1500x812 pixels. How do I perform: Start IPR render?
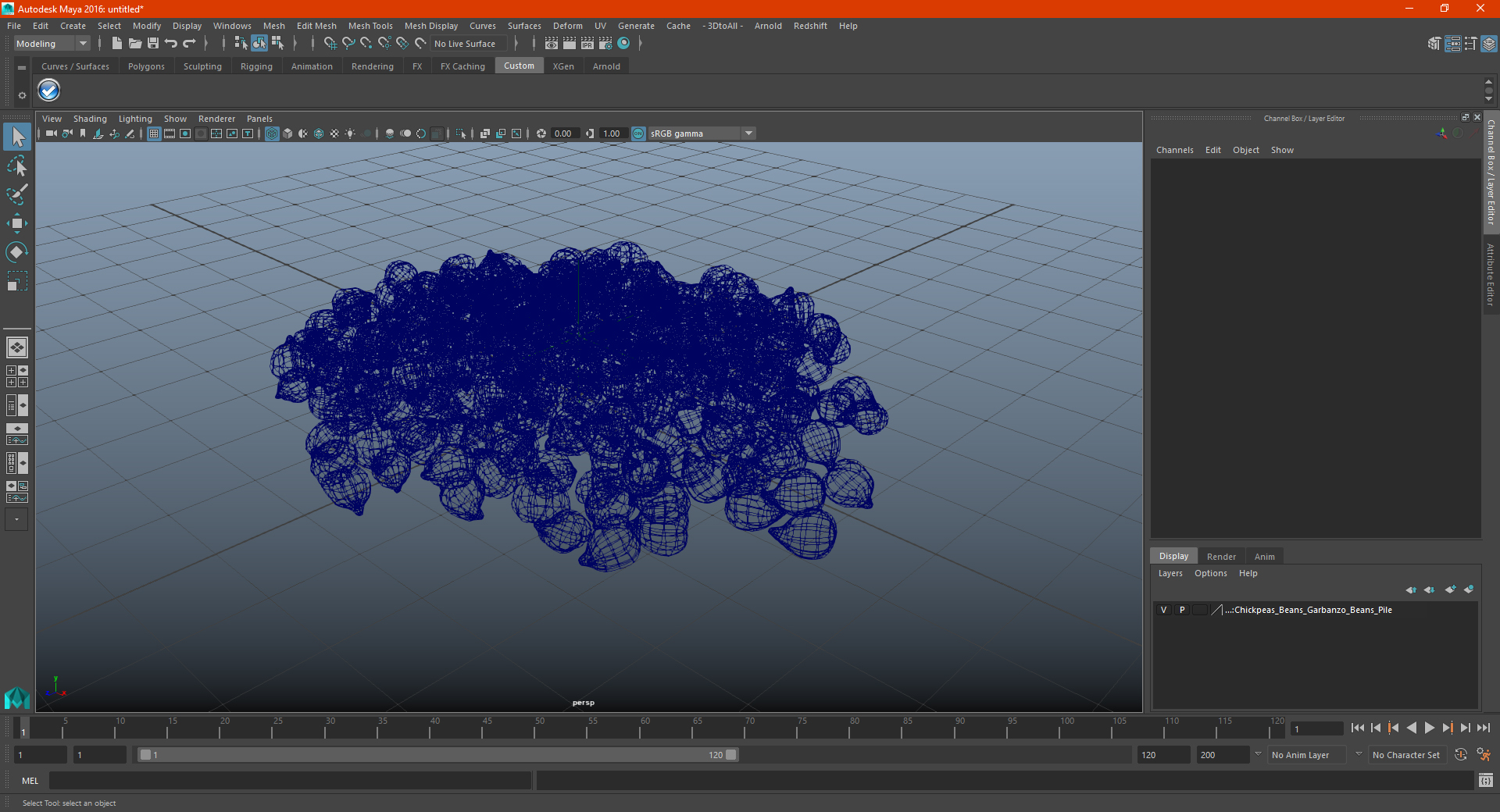tap(587, 44)
